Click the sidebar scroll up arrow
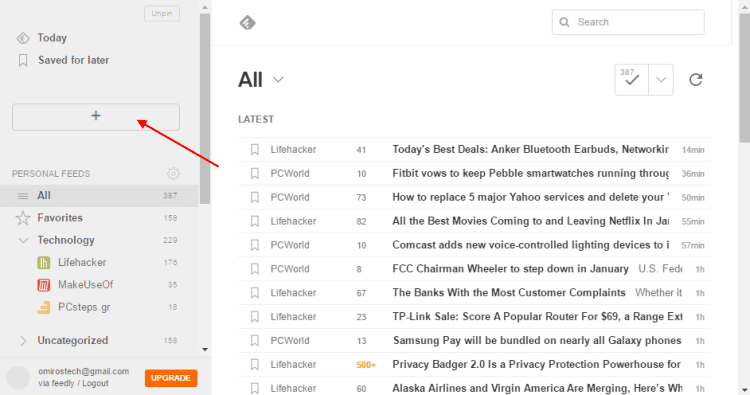 coord(205,8)
